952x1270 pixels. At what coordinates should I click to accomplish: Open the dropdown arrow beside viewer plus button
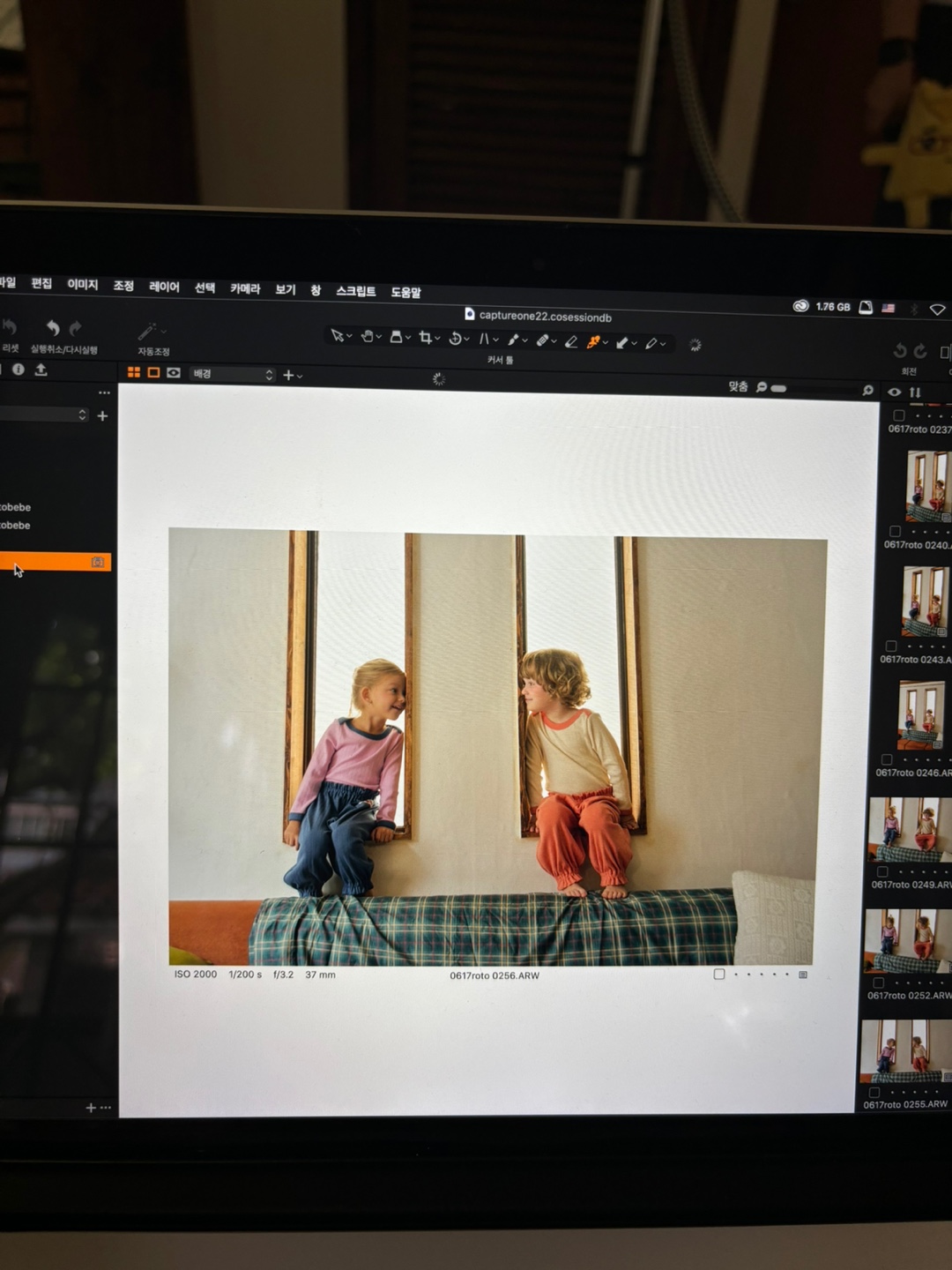pos(300,377)
